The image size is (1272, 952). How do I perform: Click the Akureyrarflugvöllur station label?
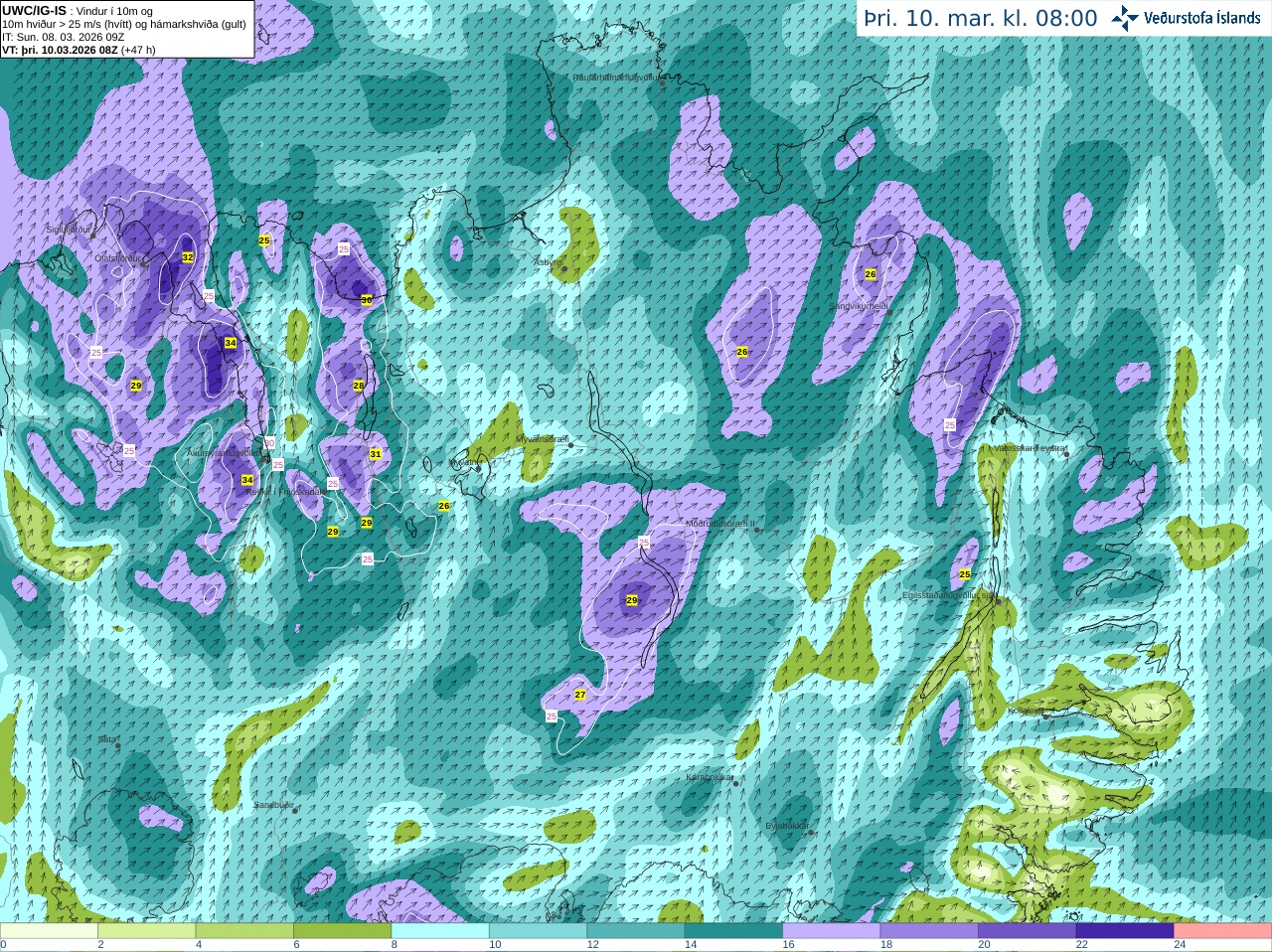pyautogui.click(x=226, y=452)
